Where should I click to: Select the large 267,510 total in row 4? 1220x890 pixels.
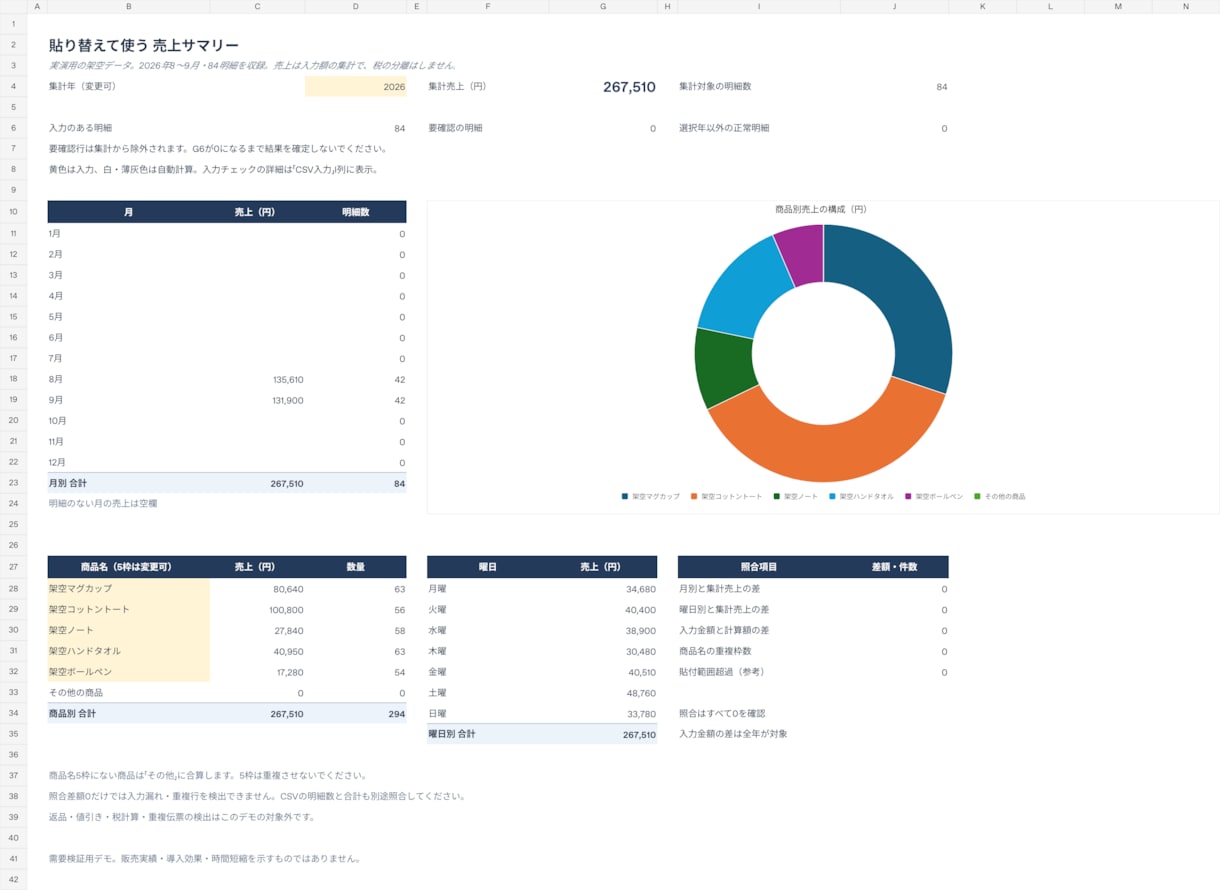[x=629, y=87]
